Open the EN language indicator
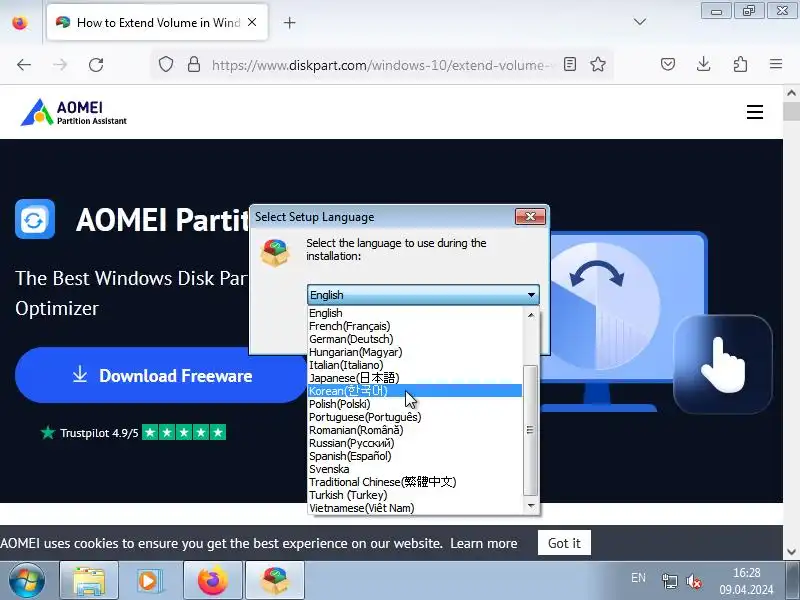The image size is (800, 600). point(638,578)
